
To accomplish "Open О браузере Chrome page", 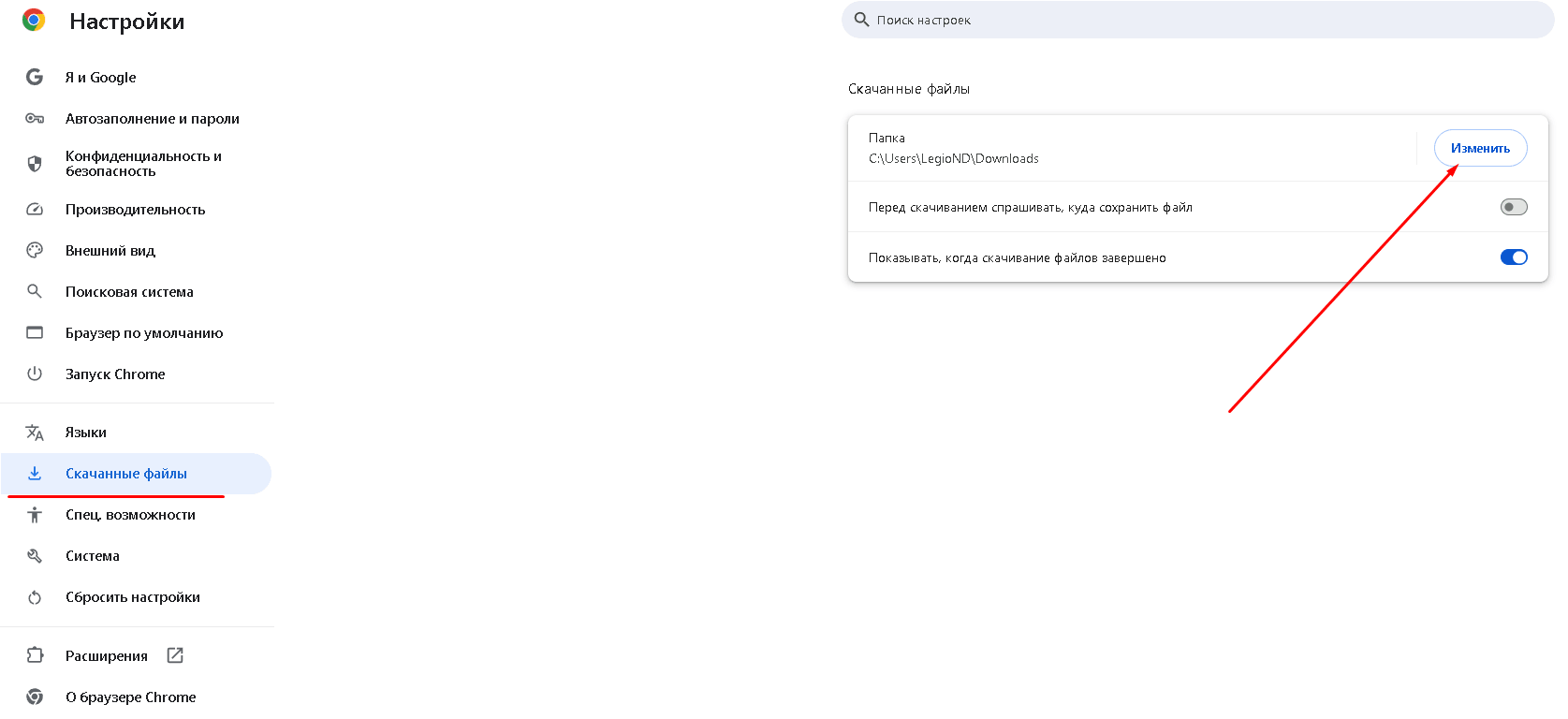I will point(130,697).
